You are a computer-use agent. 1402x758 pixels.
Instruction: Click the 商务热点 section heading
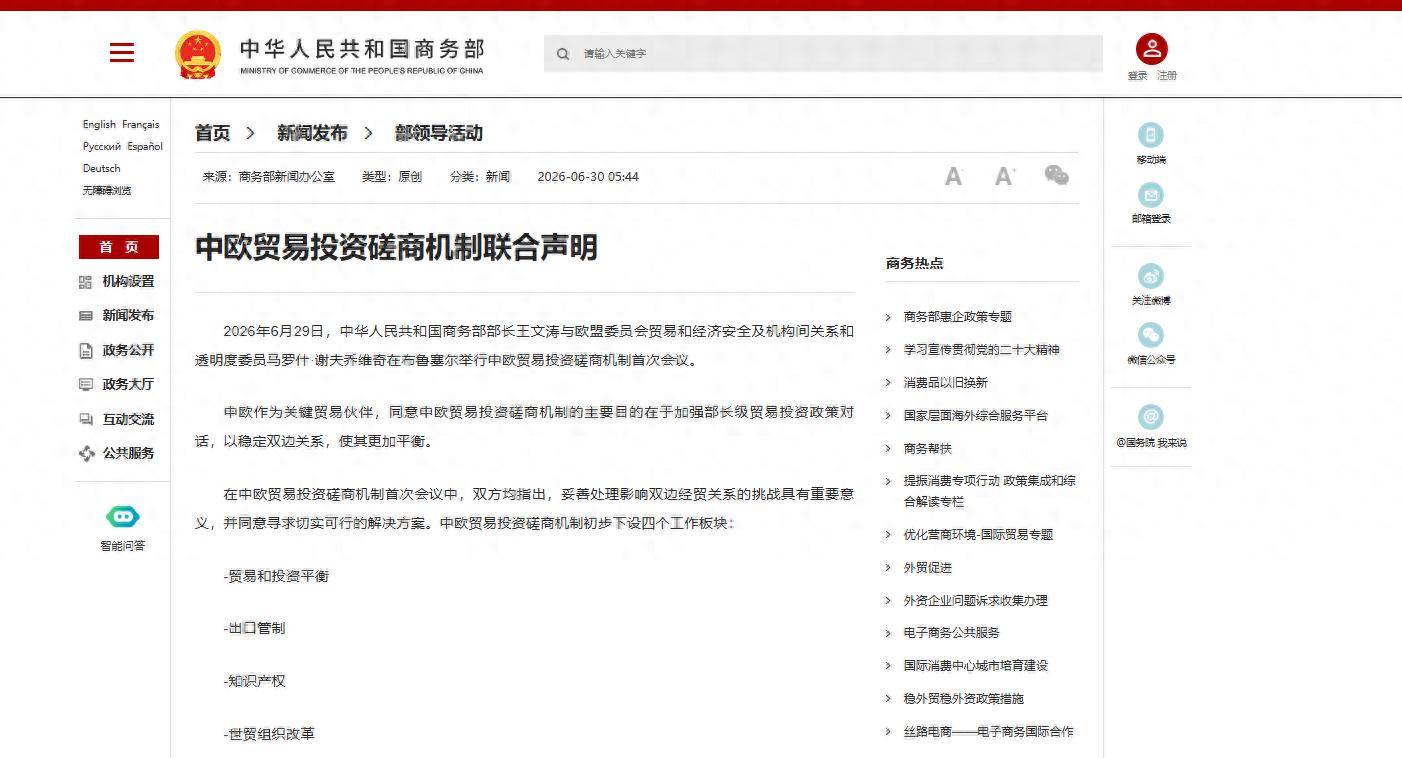click(915, 264)
